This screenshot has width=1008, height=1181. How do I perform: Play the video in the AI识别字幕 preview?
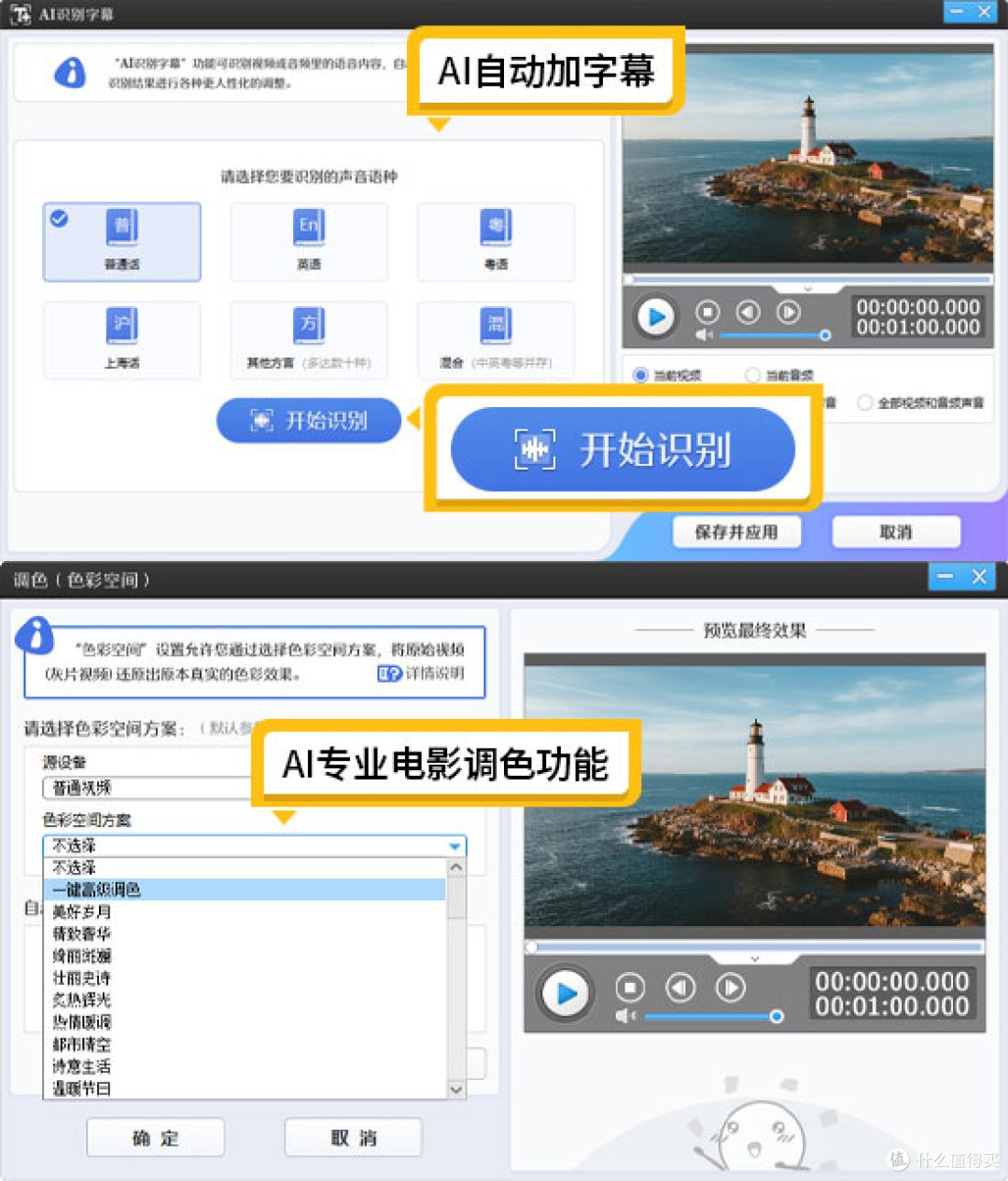(x=656, y=317)
